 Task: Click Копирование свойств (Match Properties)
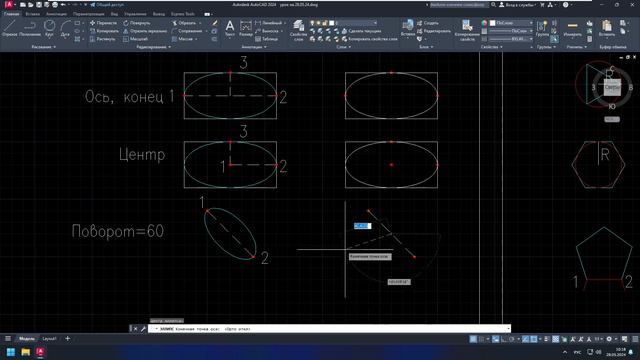pos(467,30)
